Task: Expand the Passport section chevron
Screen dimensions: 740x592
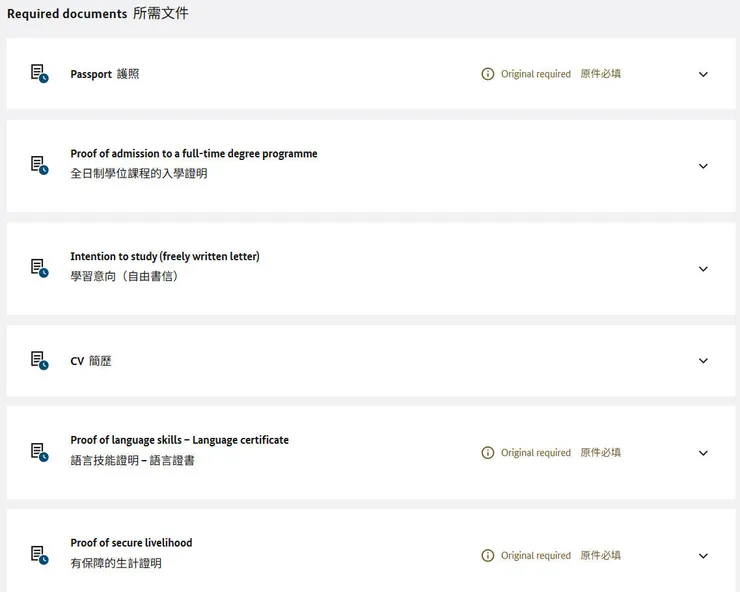Action: (x=703, y=74)
